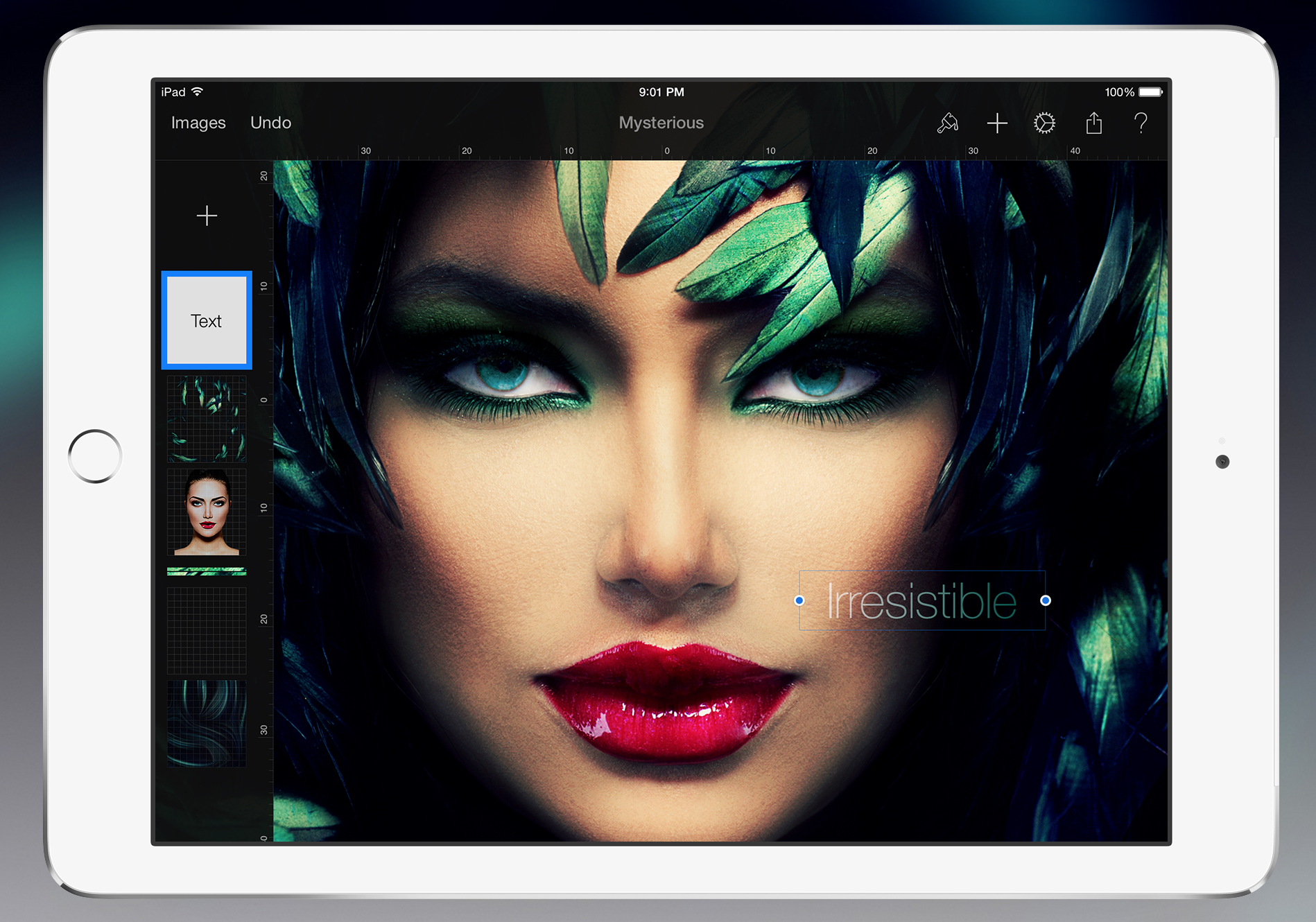Tap the plus icon in top toolbar
This screenshot has height=922, width=1316.
click(x=996, y=123)
